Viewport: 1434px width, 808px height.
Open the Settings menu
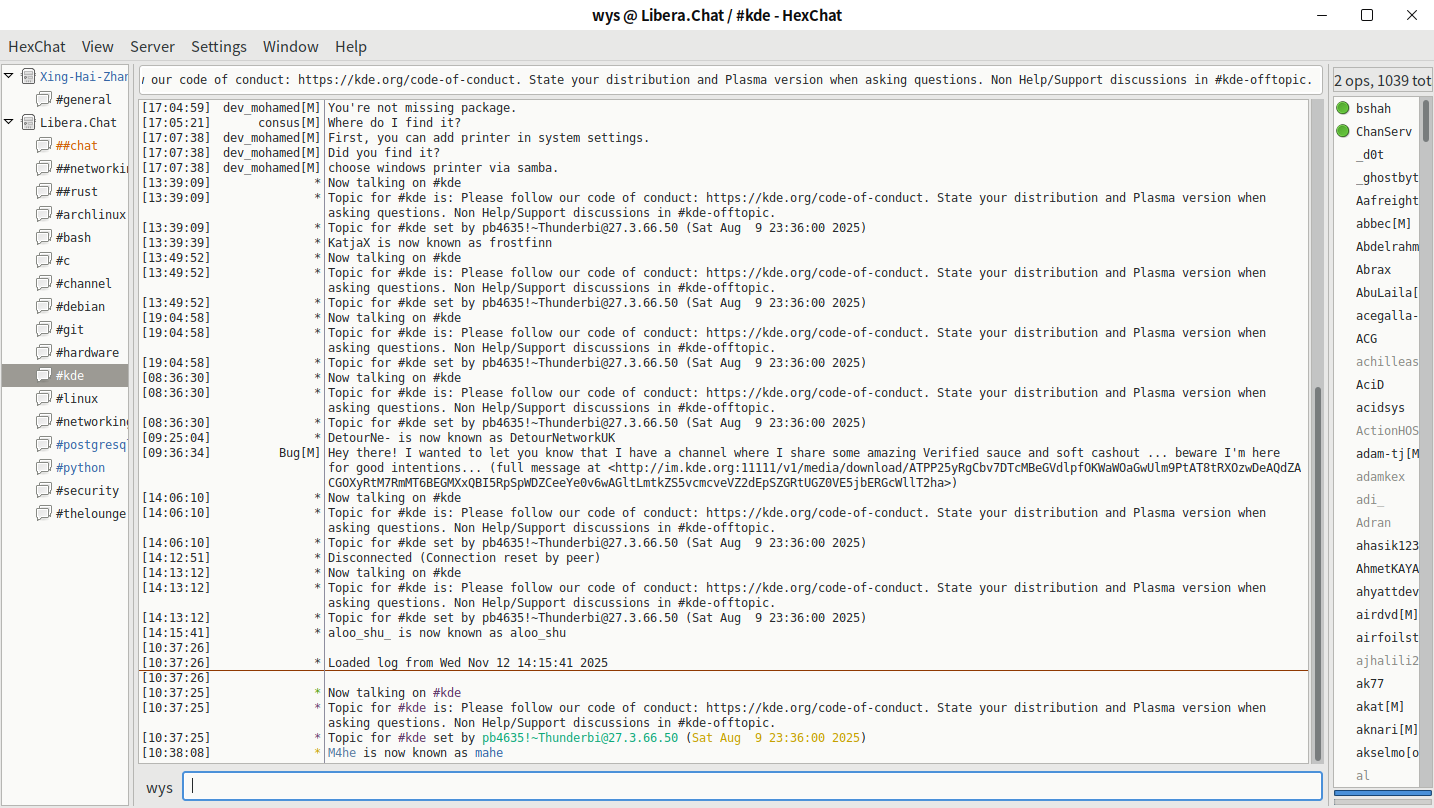pyautogui.click(x=219, y=47)
